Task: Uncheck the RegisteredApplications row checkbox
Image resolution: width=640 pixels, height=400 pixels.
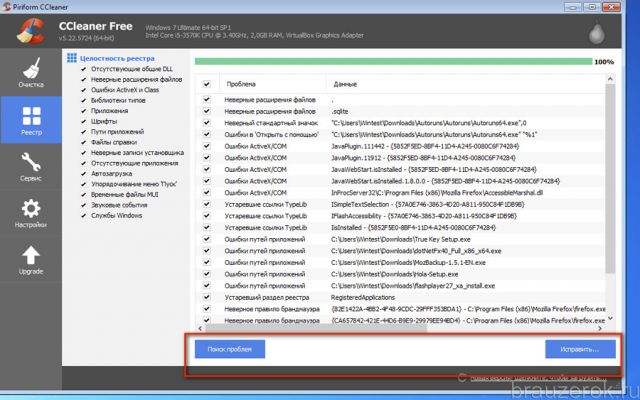Action: pos(207,297)
